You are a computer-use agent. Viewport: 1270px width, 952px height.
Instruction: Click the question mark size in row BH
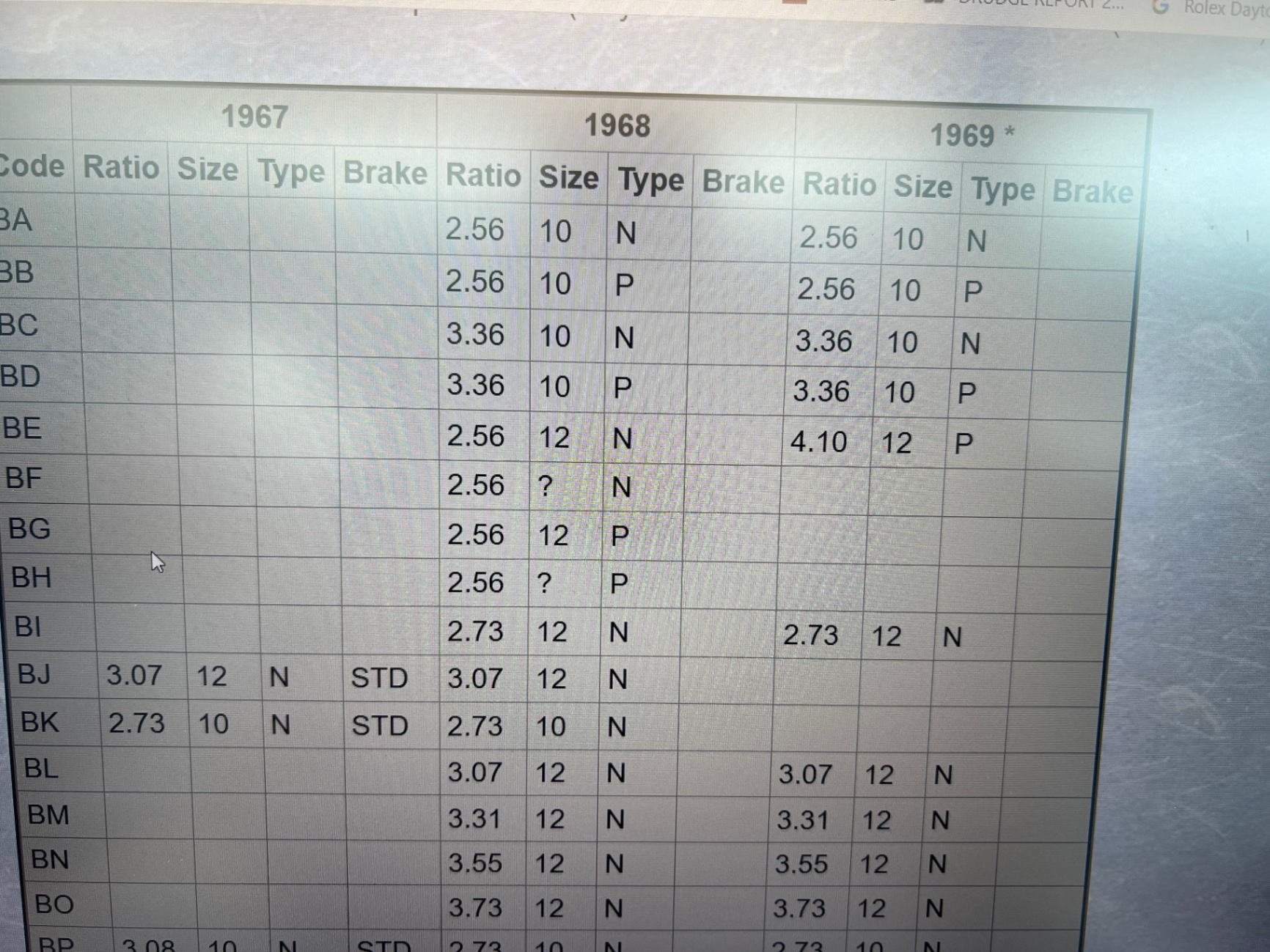543,583
